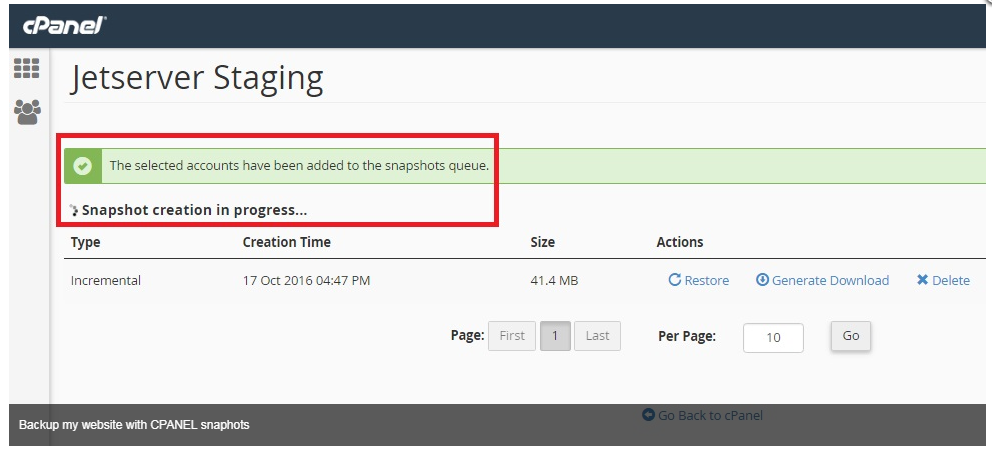The width and height of the screenshot is (992, 454).
Task: Click the cPanel logo in header
Action: pos(64,26)
